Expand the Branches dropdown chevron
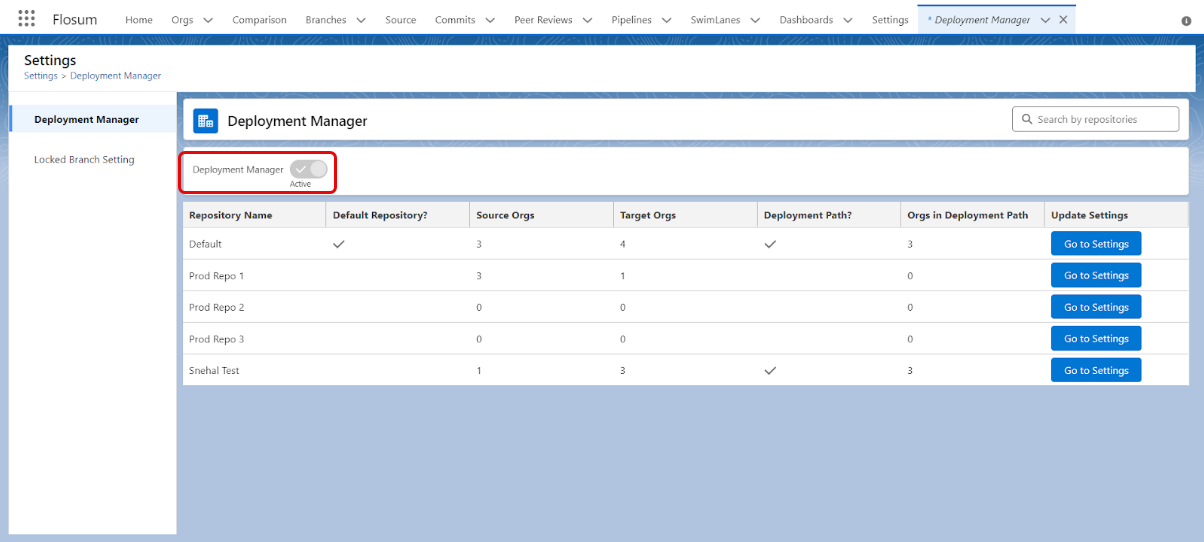Image resolution: width=1204 pixels, height=542 pixels. click(360, 20)
